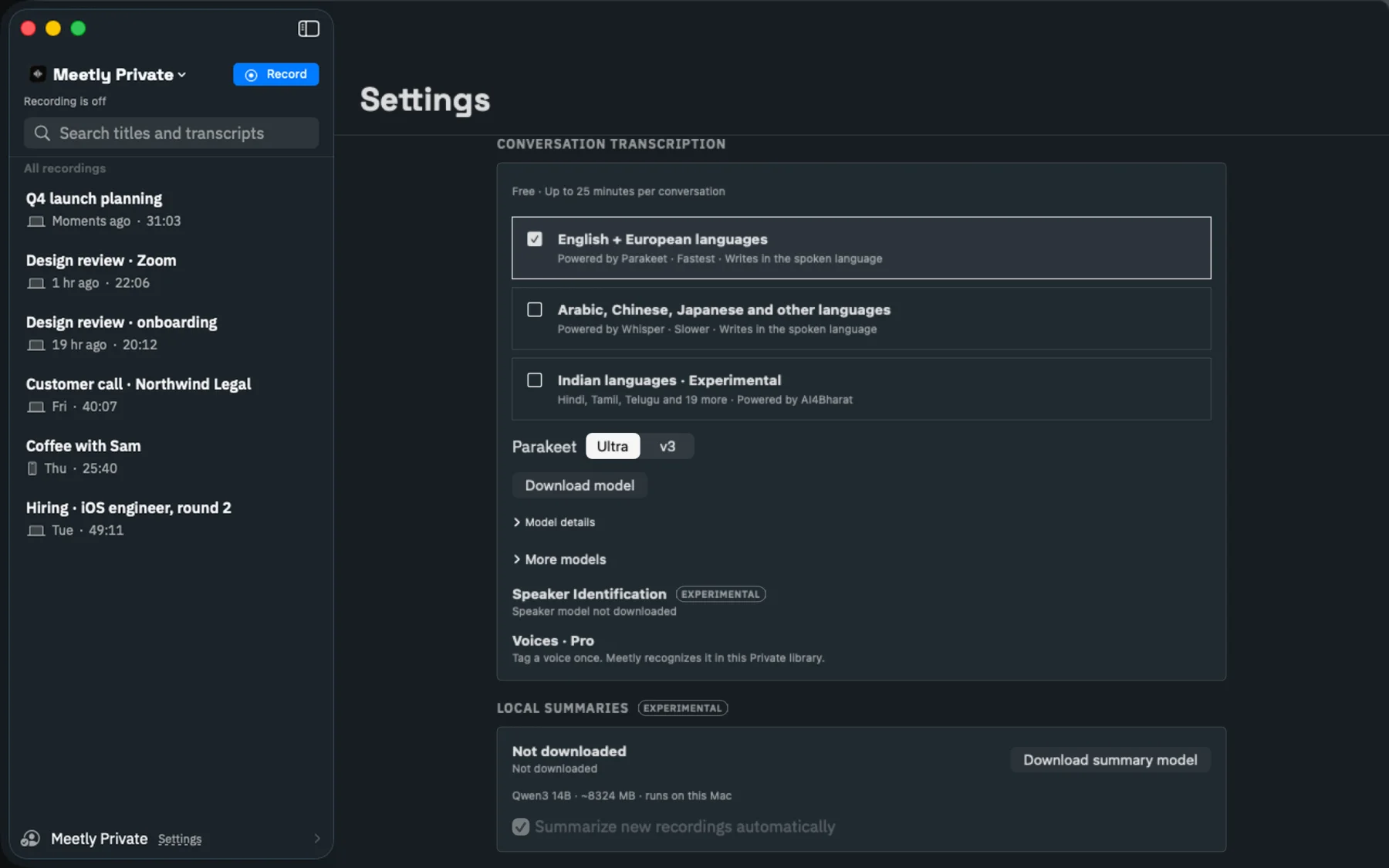Click the Speaker Identification heading
Image resolution: width=1389 pixels, height=868 pixels.
(x=590, y=594)
